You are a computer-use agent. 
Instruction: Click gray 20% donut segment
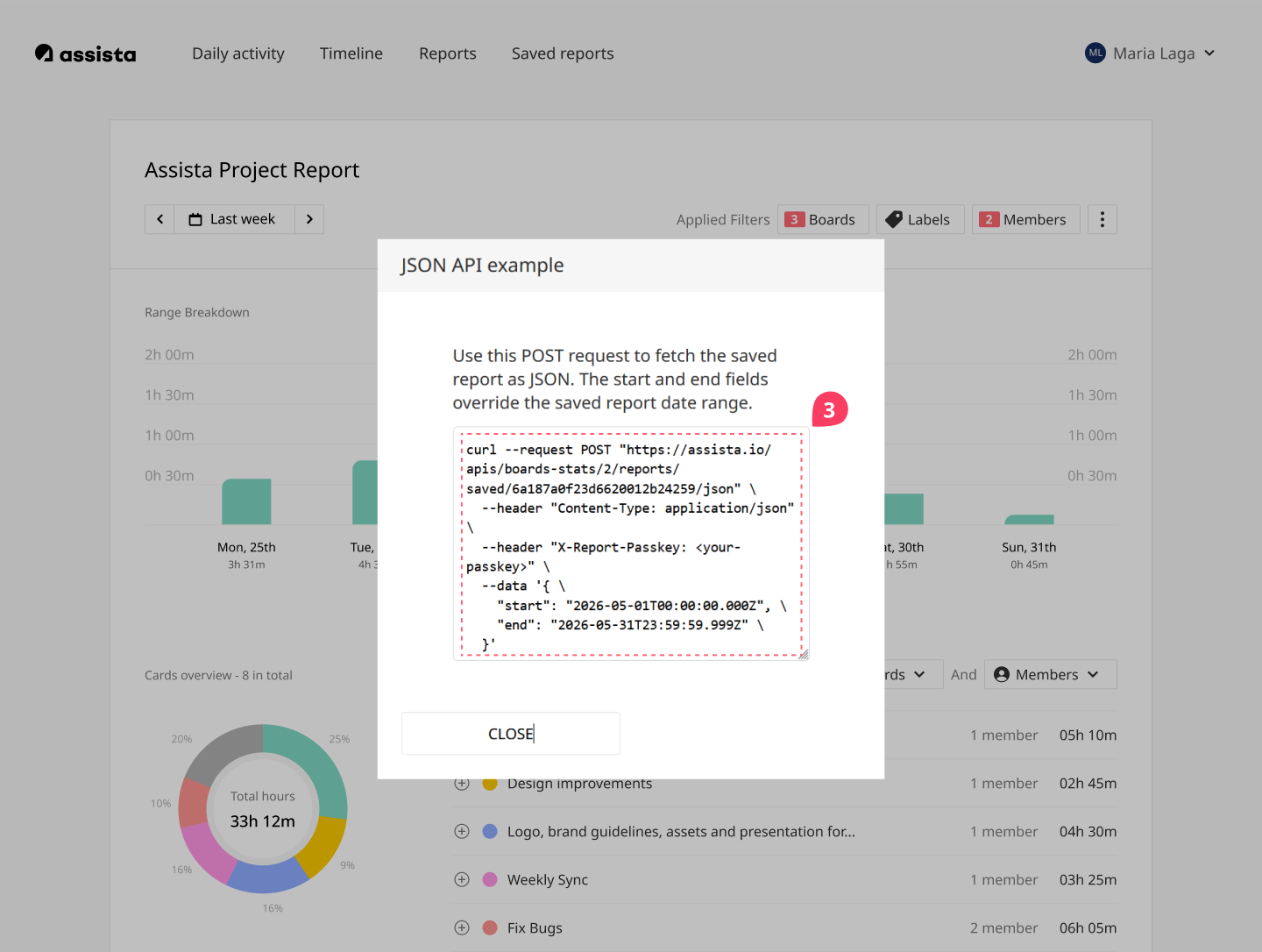click(219, 752)
